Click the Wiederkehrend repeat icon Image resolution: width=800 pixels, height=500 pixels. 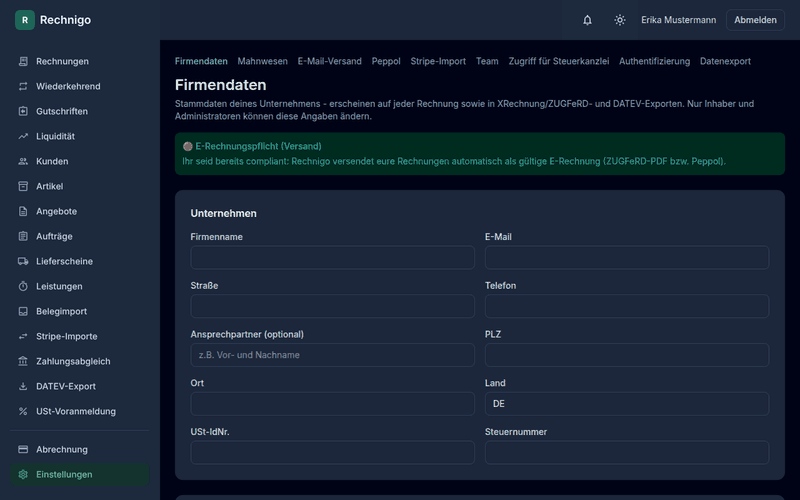pos(23,86)
